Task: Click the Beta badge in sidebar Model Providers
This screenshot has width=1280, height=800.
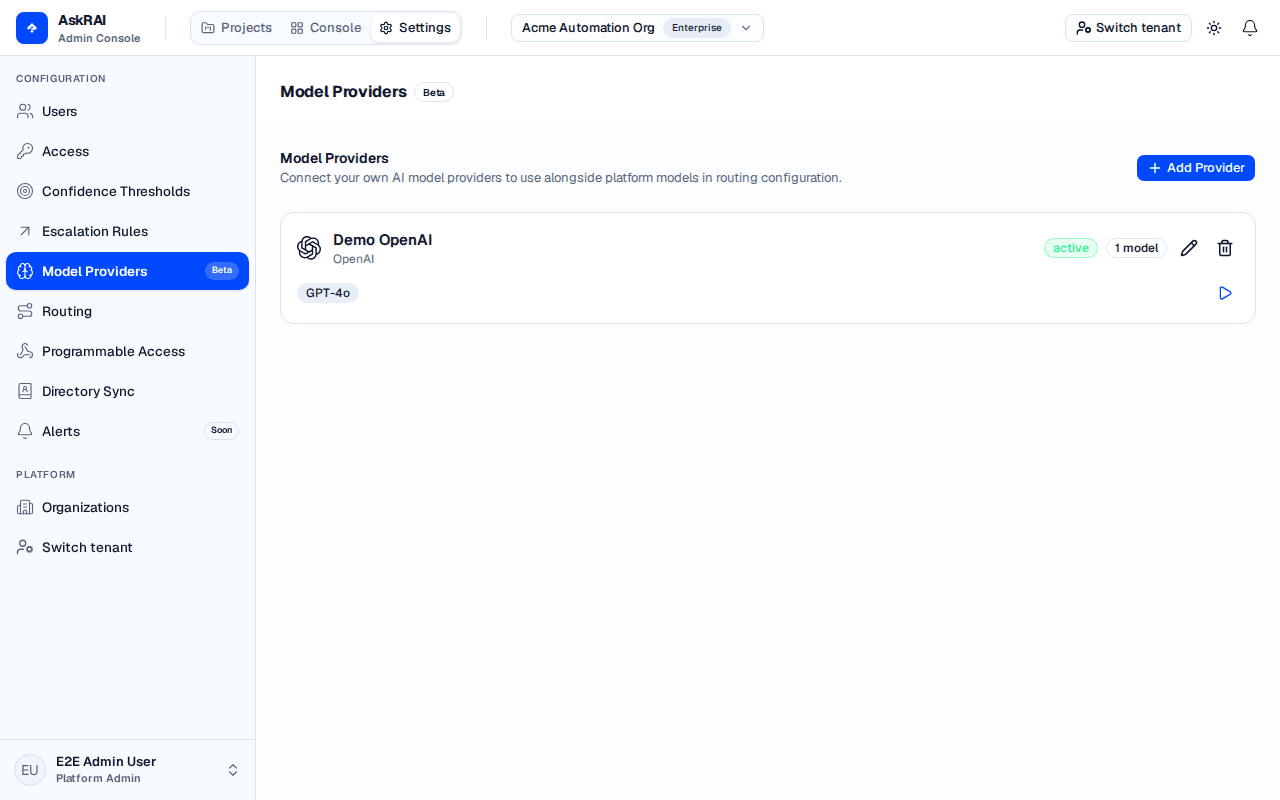Action: (222, 271)
